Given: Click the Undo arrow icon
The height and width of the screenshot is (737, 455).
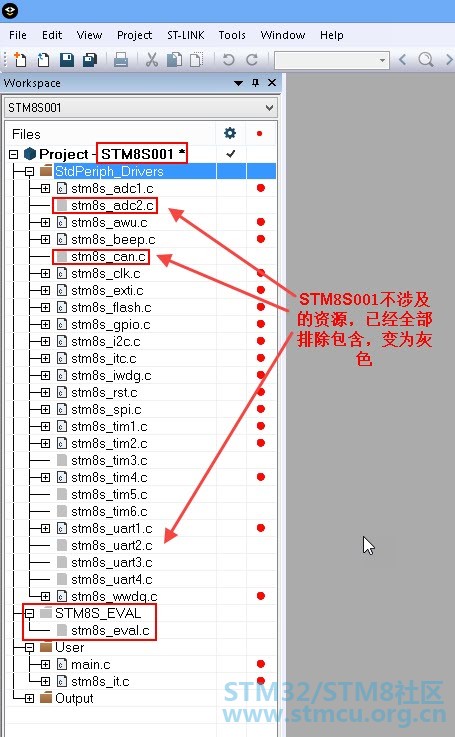Looking at the screenshot, I should click(x=228, y=60).
